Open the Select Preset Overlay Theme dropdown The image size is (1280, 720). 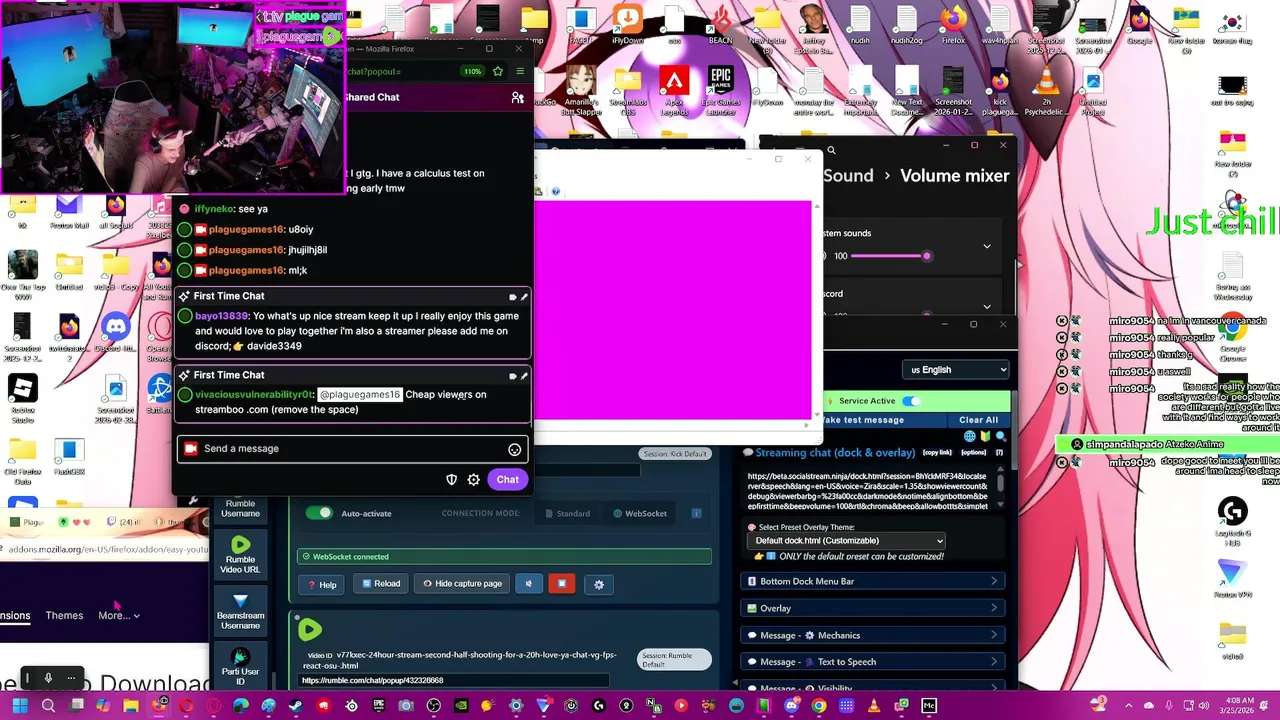(x=846, y=541)
